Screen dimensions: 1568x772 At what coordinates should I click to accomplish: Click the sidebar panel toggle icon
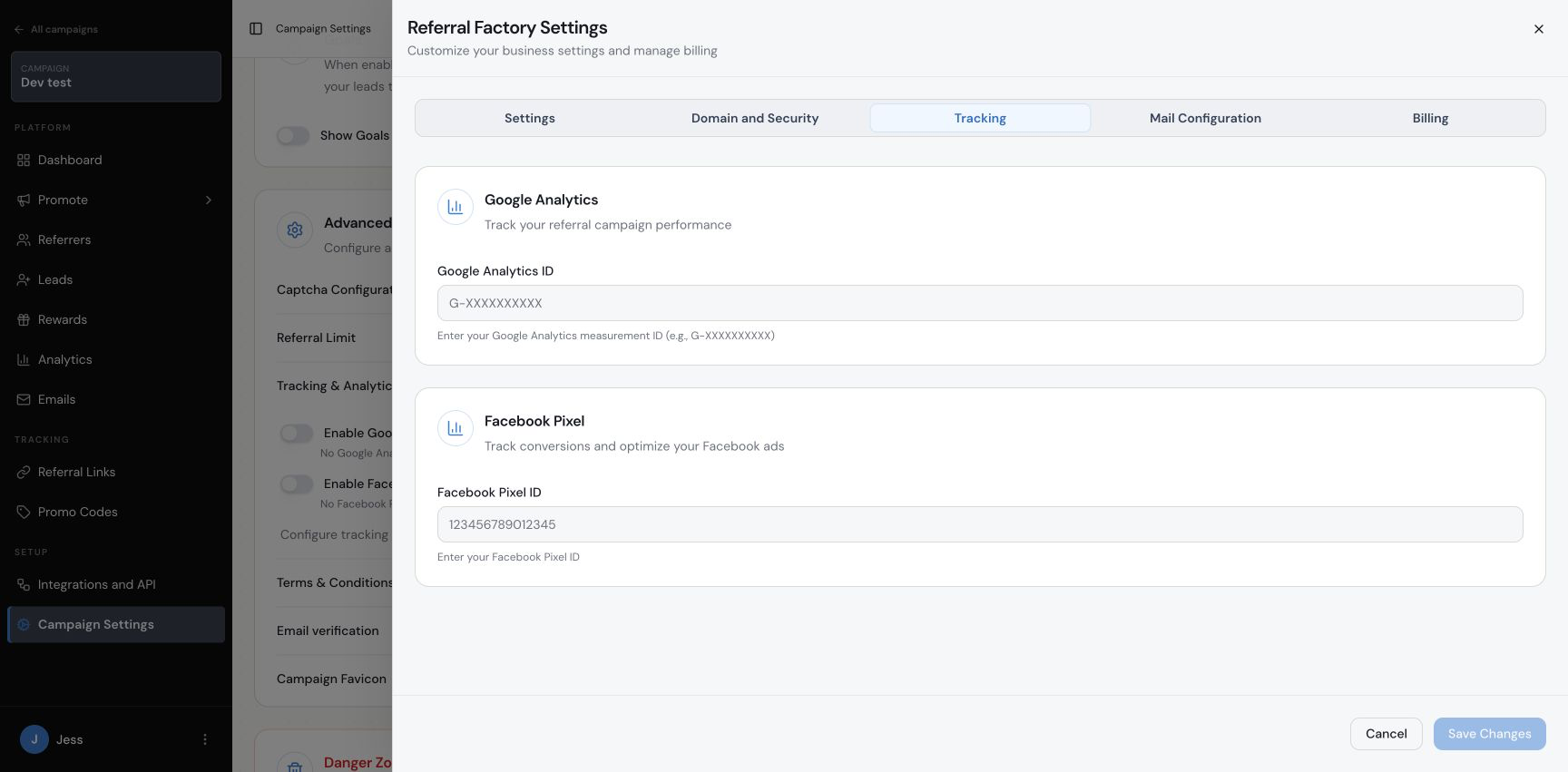(x=256, y=29)
